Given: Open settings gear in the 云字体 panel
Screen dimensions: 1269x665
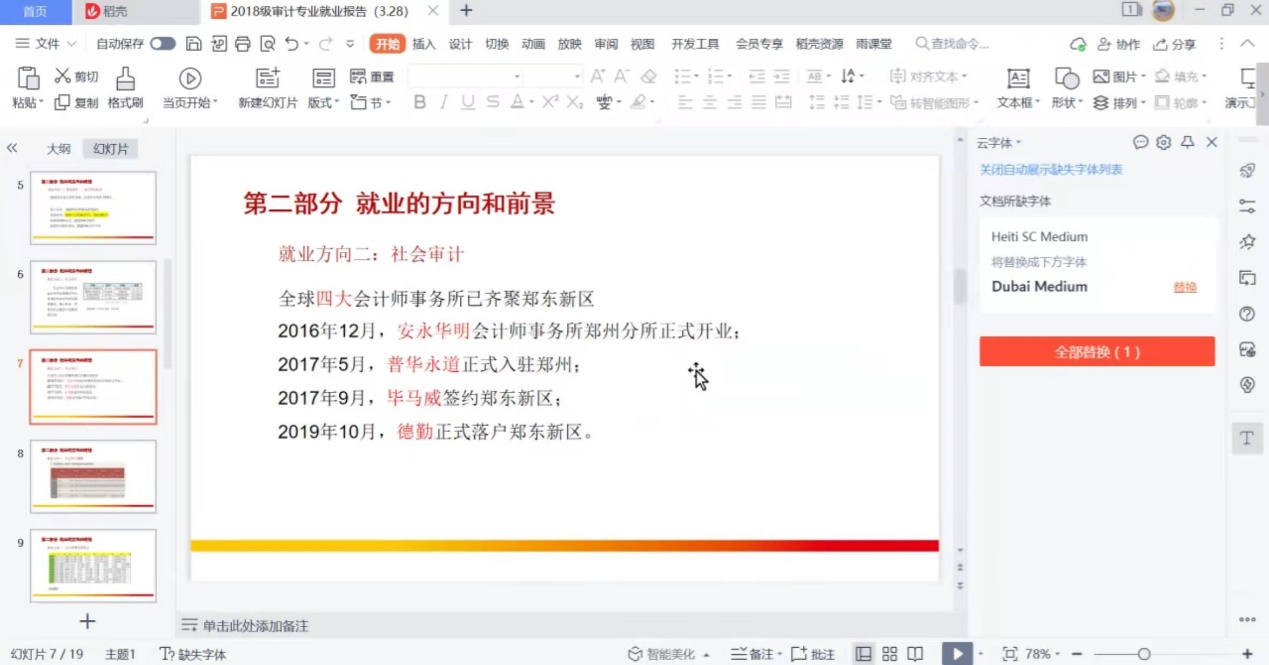Looking at the screenshot, I should click(x=1163, y=143).
